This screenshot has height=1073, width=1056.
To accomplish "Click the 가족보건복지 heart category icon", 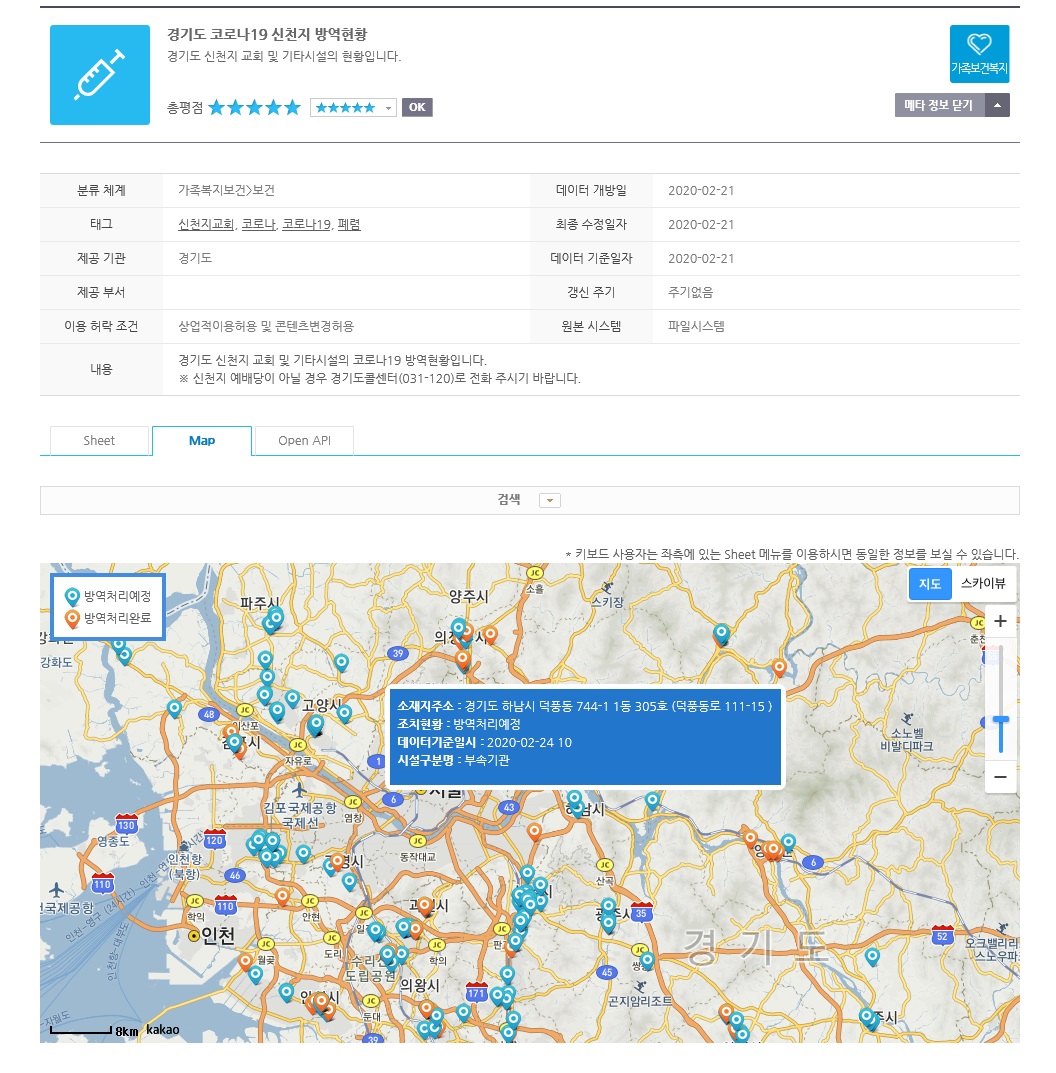I will pyautogui.click(x=978, y=53).
